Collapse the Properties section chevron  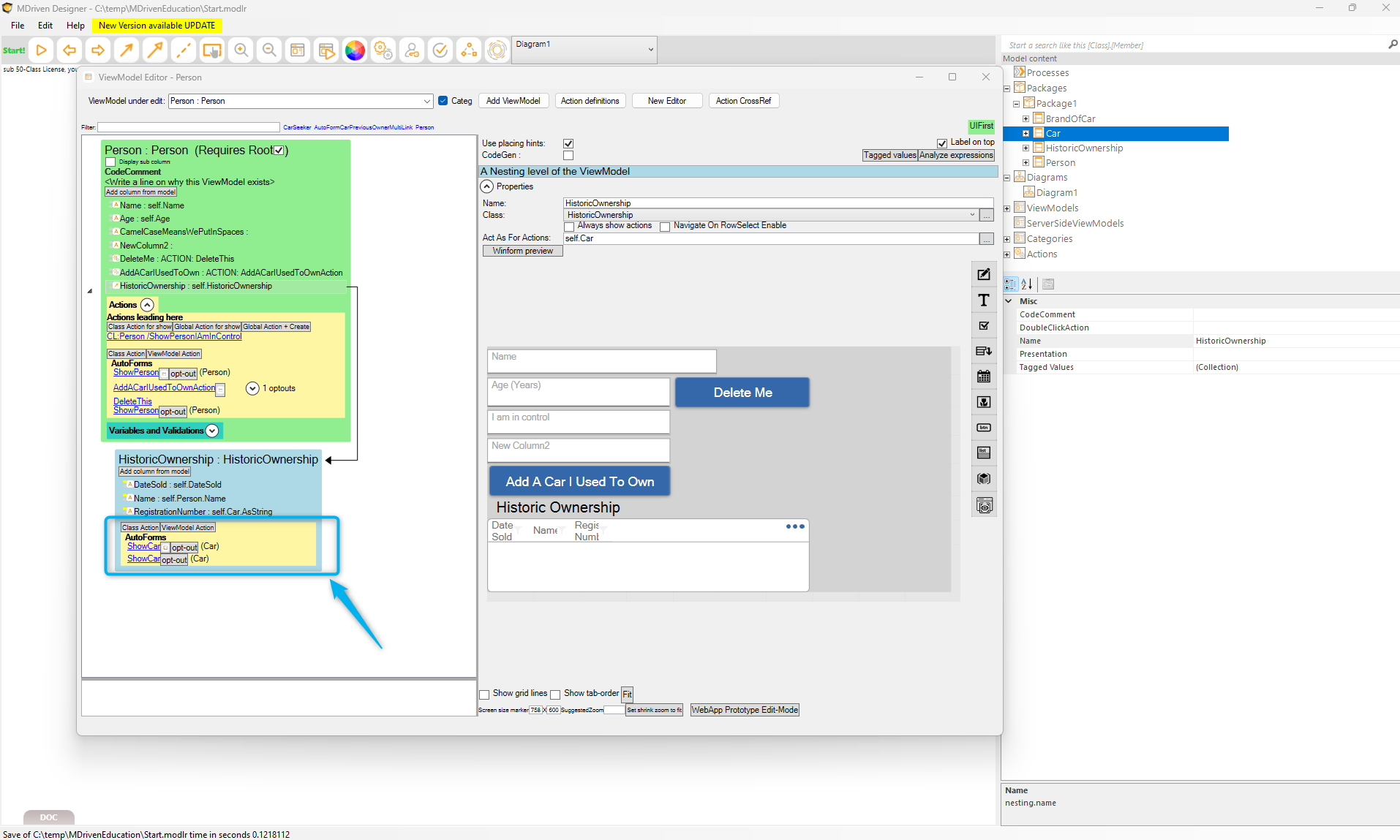(x=487, y=186)
